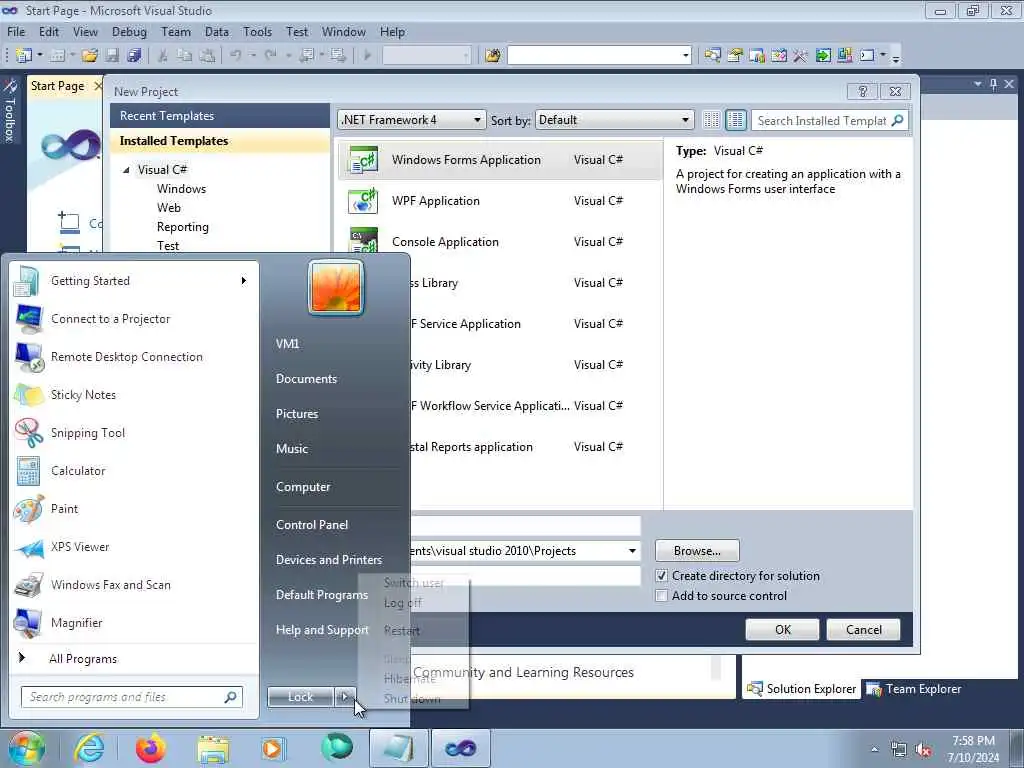Click the Find in Files toolbar icon
The height and width of the screenshot is (768, 1024).
493,56
